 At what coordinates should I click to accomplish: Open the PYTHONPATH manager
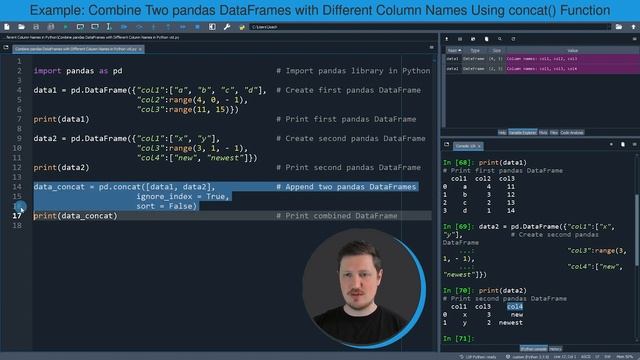tap(242, 27)
